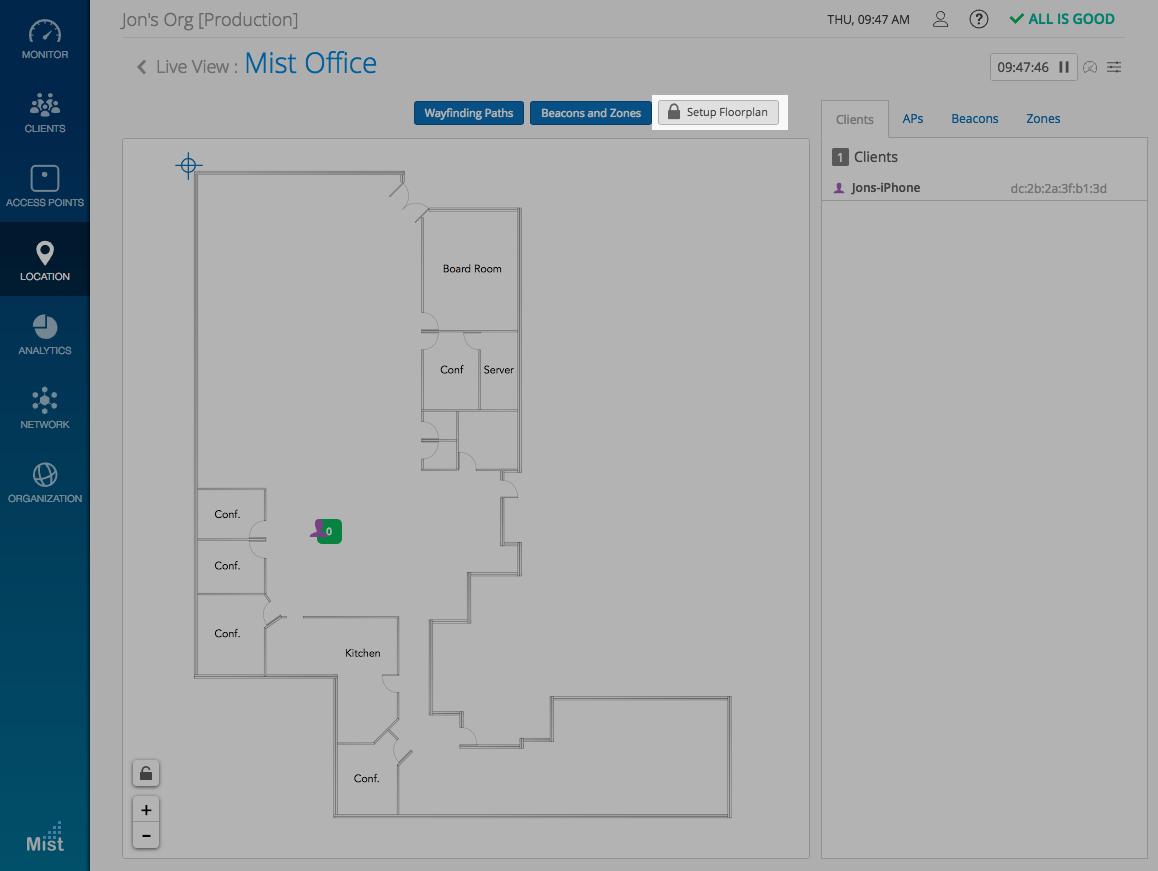The height and width of the screenshot is (871, 1158).
Task: Click the Kitchen label on floorplan
Action: (363, 653)
